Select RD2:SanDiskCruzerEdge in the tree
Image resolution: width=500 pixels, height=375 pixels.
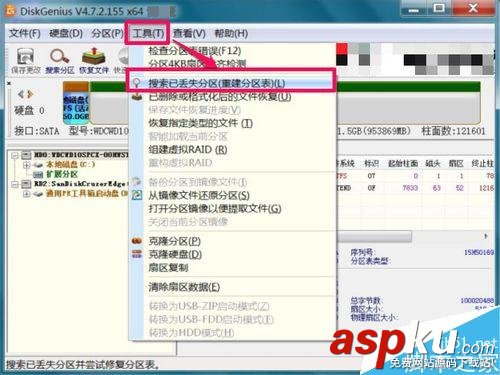(80, 184)
